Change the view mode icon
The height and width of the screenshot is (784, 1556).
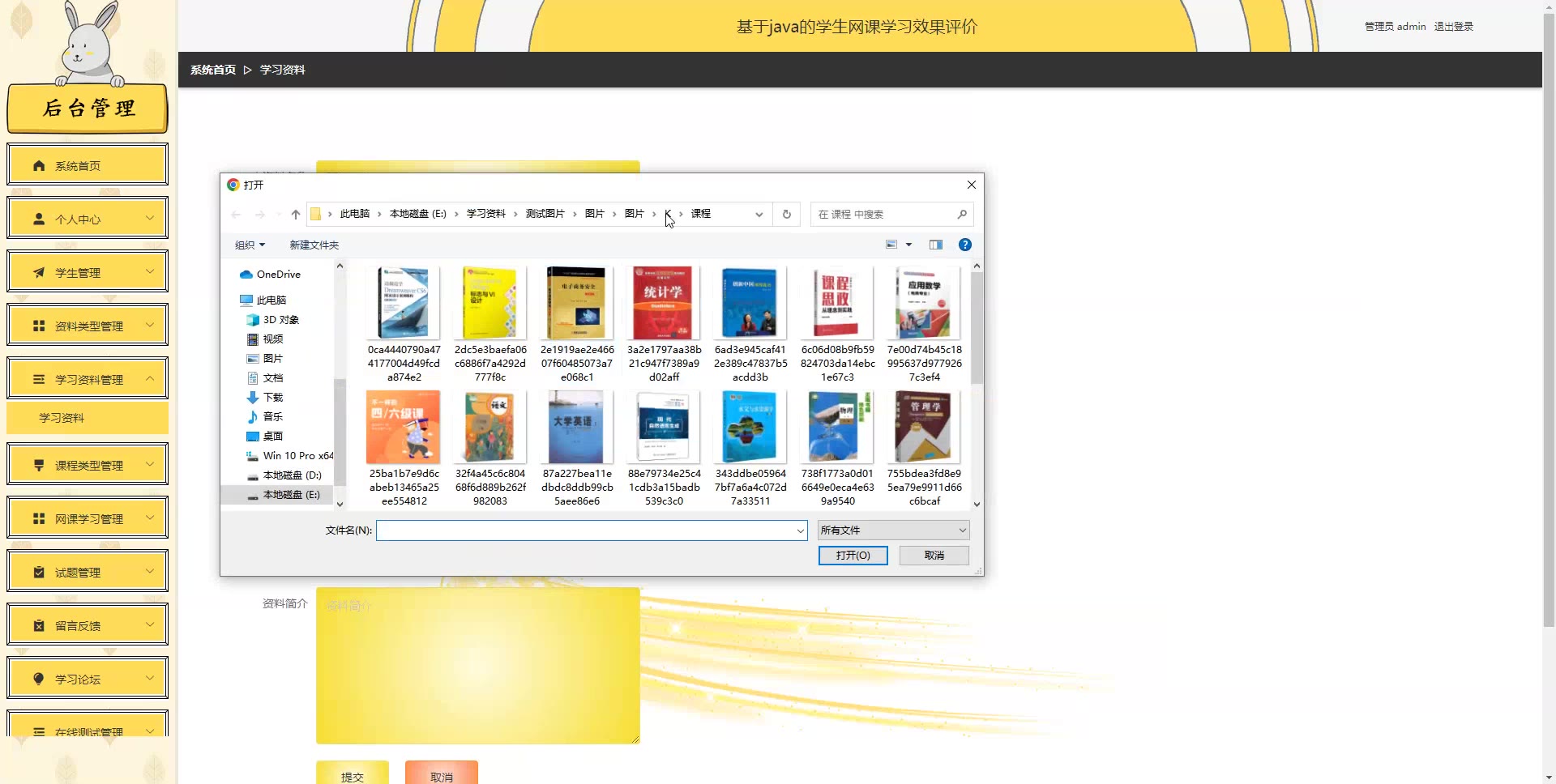pos(891,245)
